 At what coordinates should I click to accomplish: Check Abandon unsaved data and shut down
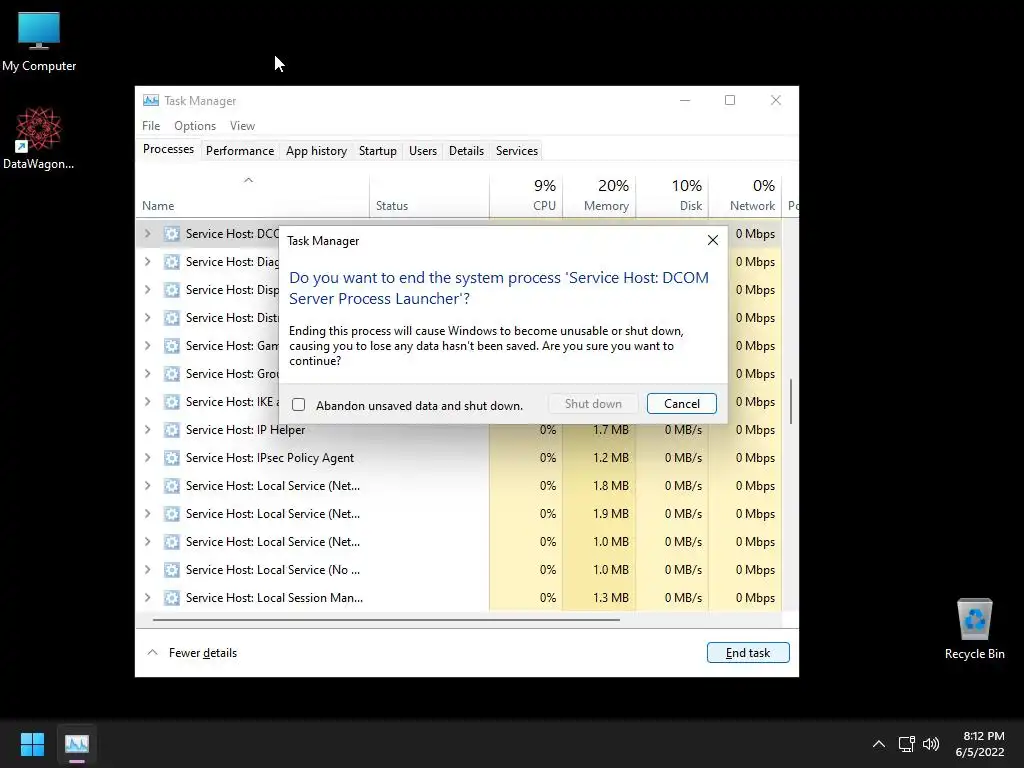coord(298,405)
